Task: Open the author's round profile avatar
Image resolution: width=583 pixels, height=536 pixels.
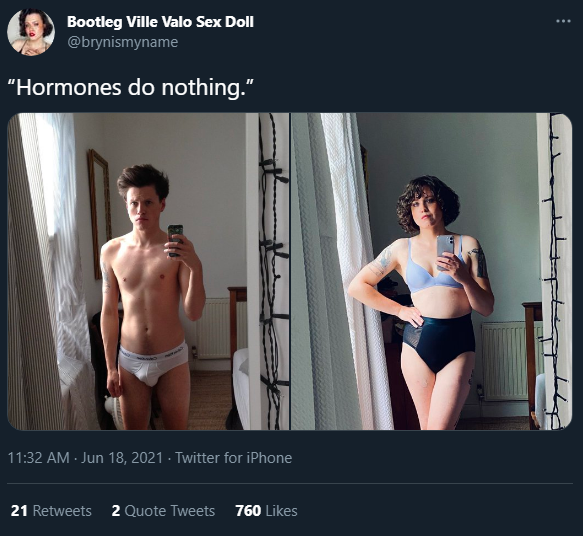Action: [31, 32]
